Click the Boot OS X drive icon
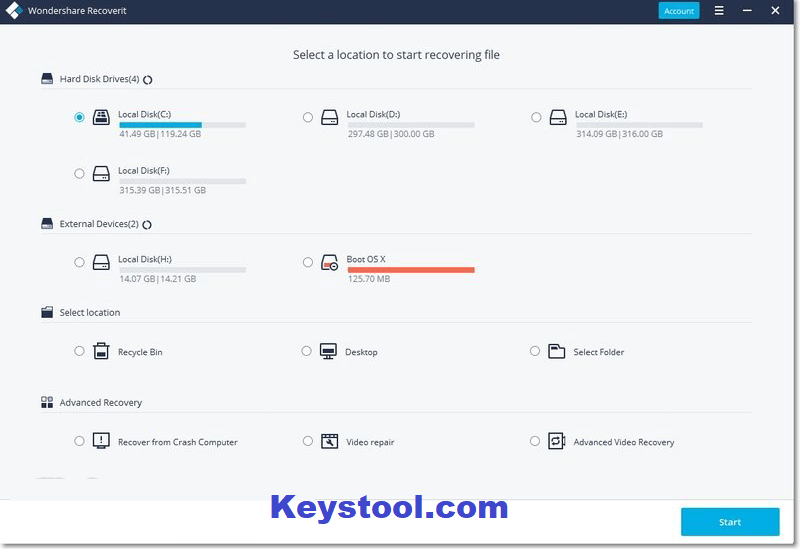The height and width of the screenshot is (549, 800). 330,262
